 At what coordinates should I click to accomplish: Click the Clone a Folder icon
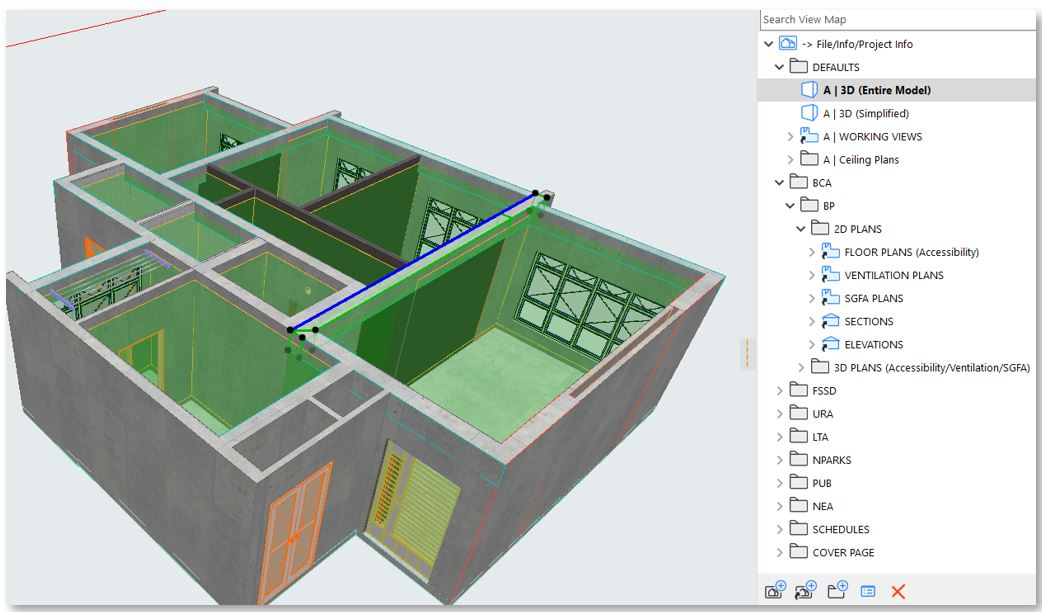coord(806,590)
